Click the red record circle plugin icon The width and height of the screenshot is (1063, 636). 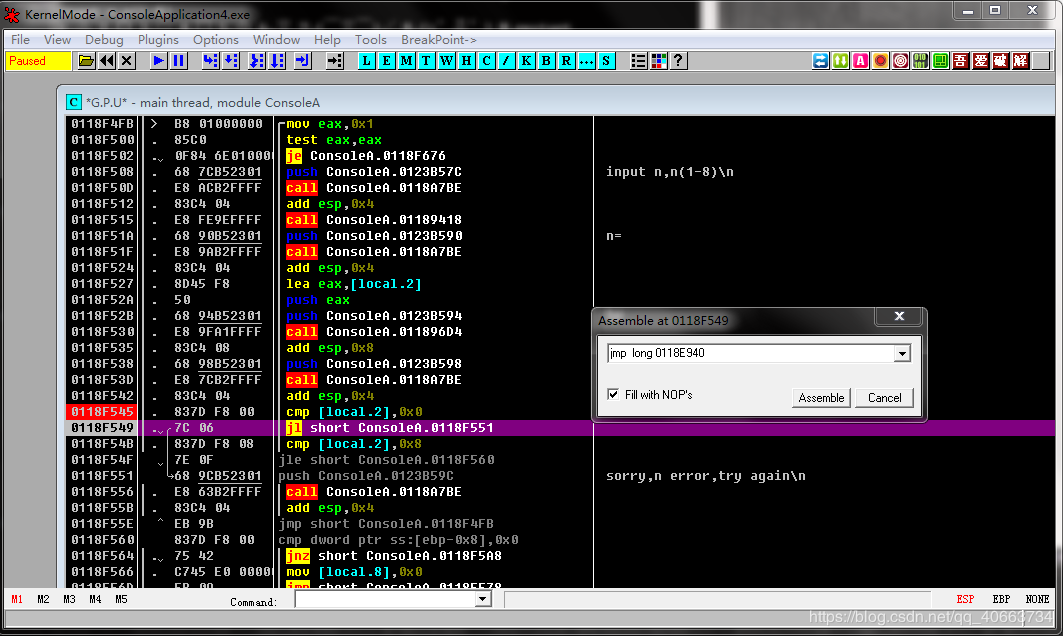(881, 61)
